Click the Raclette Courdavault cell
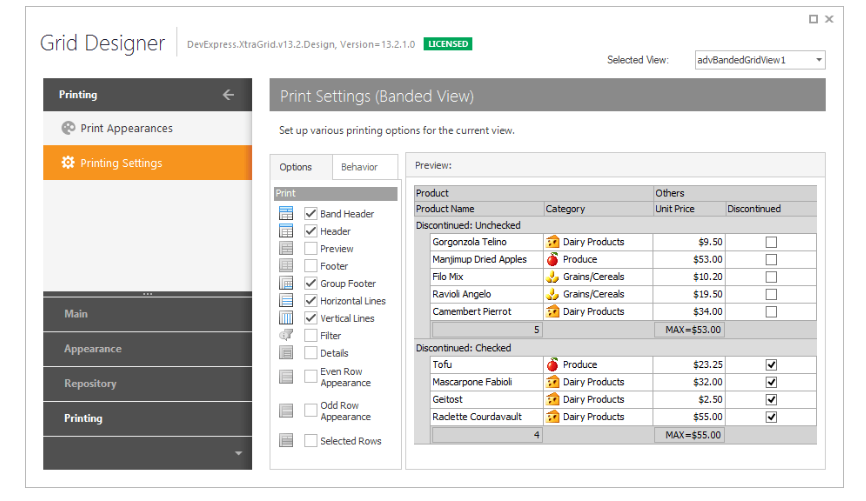Image resolution: width=866 pixels, height=501 pixels. [487, 416]
